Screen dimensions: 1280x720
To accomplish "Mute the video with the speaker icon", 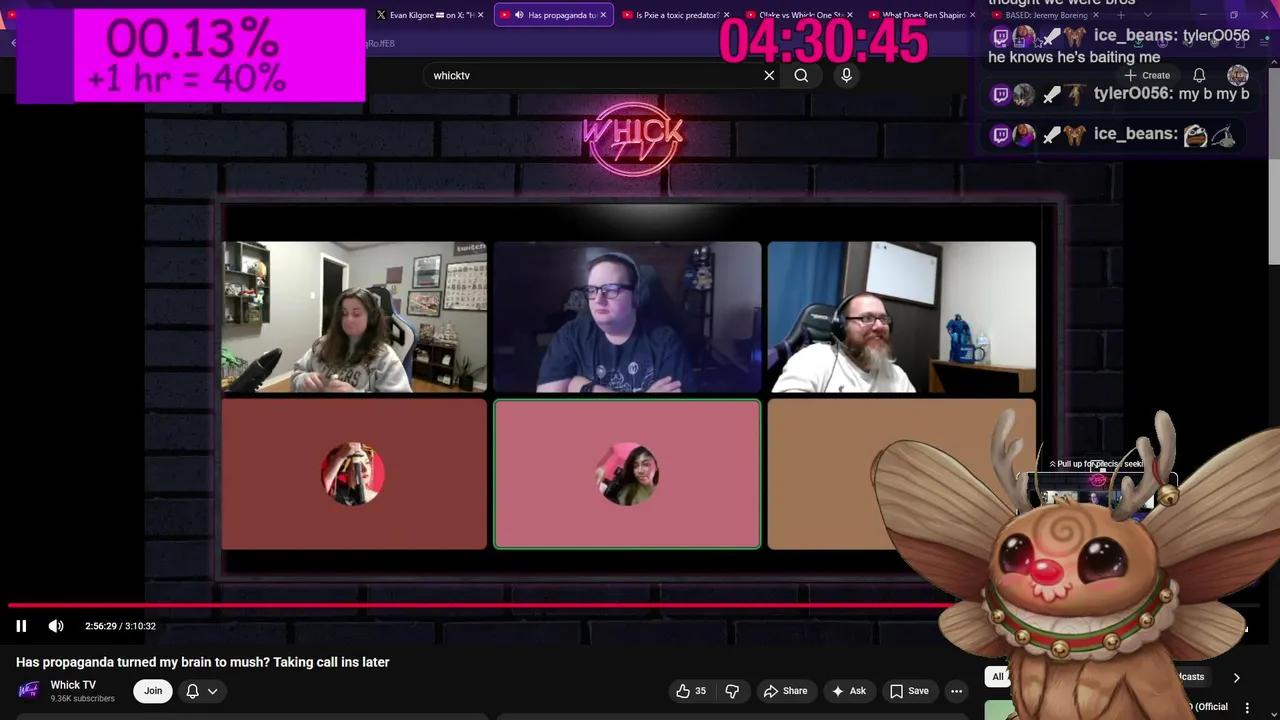I will point(56,626).
